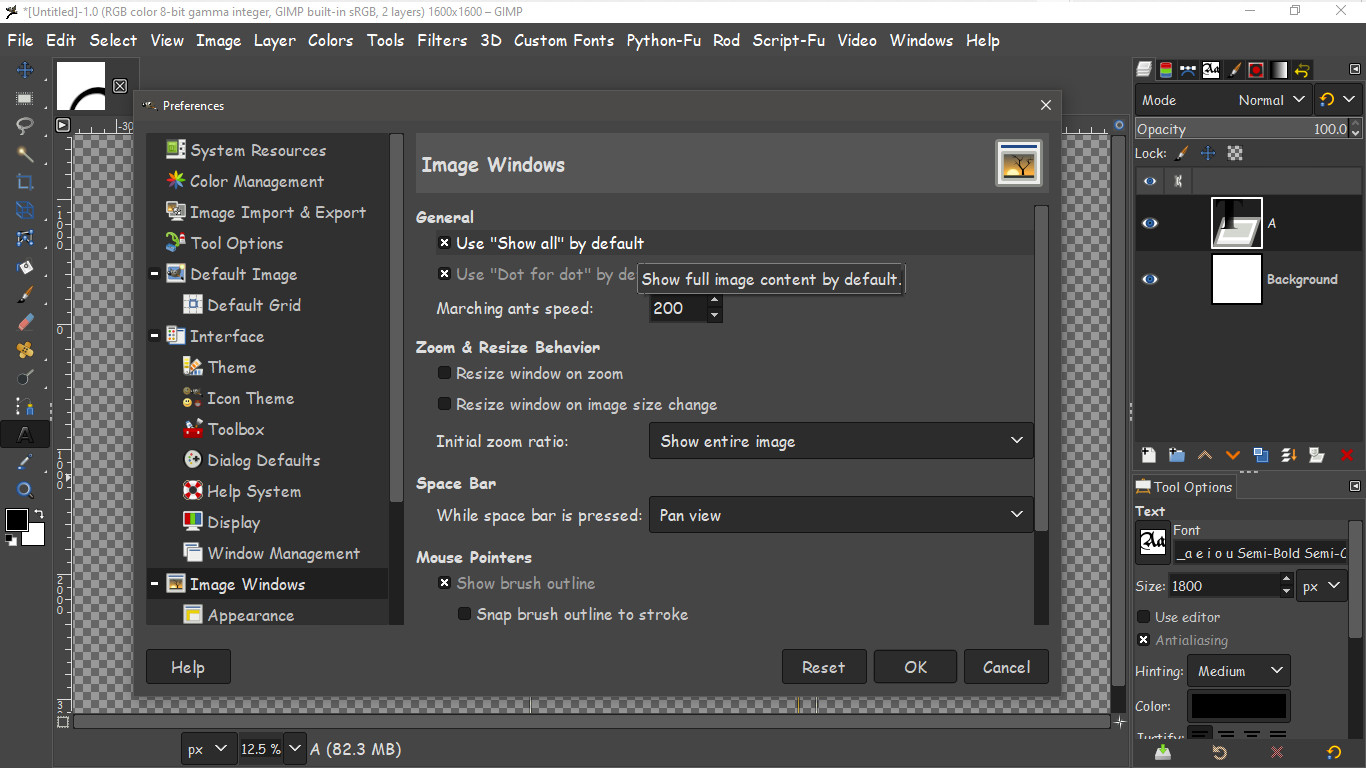
Task: Create a new layer
Action: point(1148,455)
